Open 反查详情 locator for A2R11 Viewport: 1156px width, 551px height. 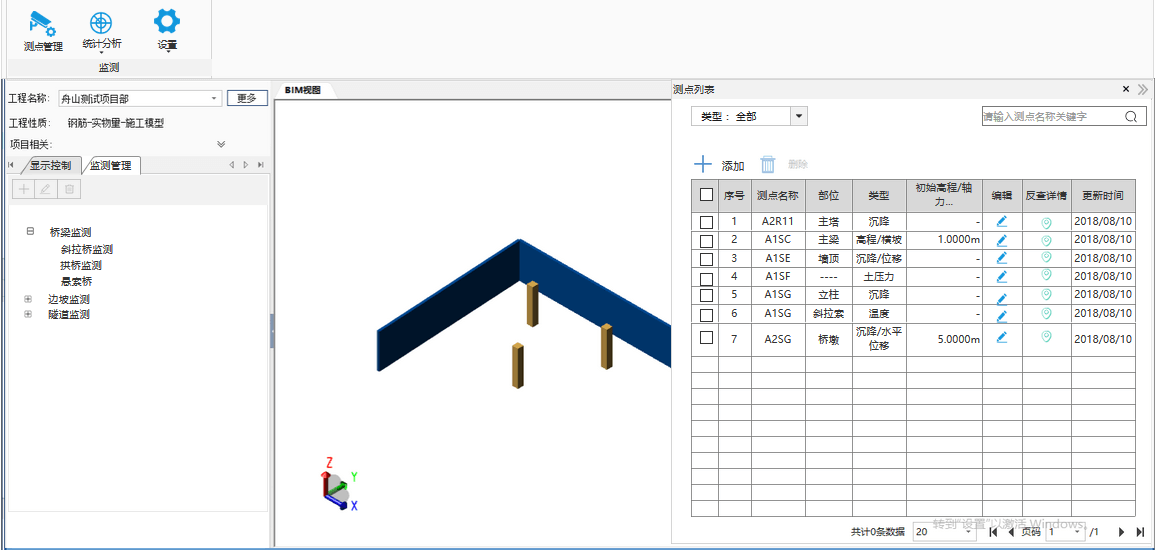point(1046,223)
